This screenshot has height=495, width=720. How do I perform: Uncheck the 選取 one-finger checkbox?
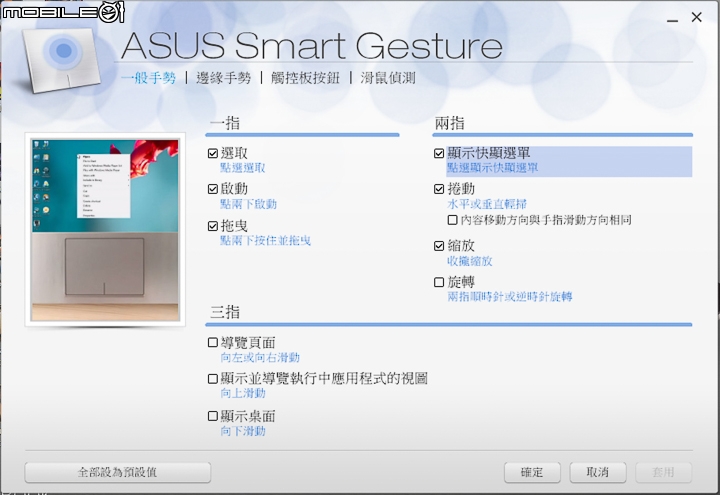pyautogui.click(x=213, y=153)
